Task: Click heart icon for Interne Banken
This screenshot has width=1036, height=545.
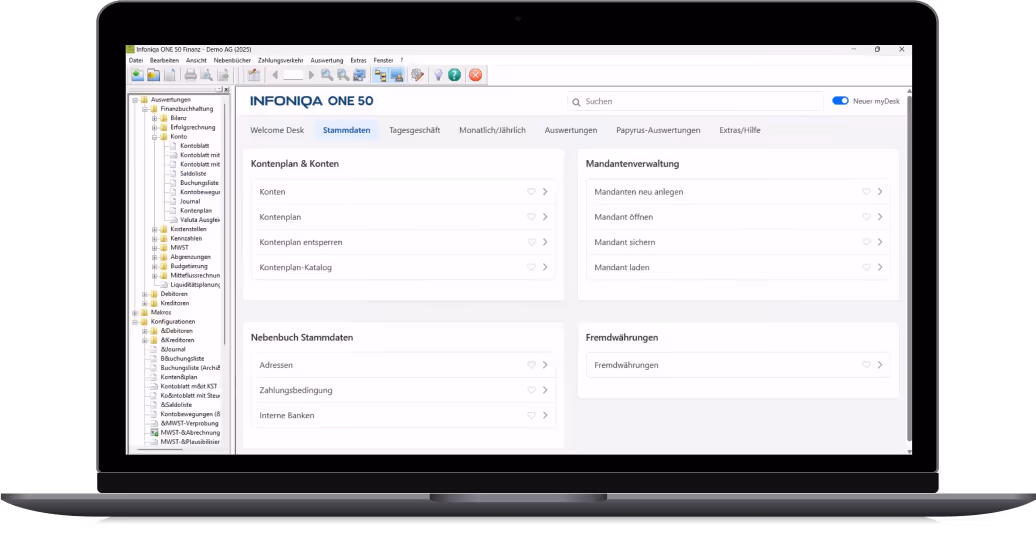Action: [x=531, y=416]
